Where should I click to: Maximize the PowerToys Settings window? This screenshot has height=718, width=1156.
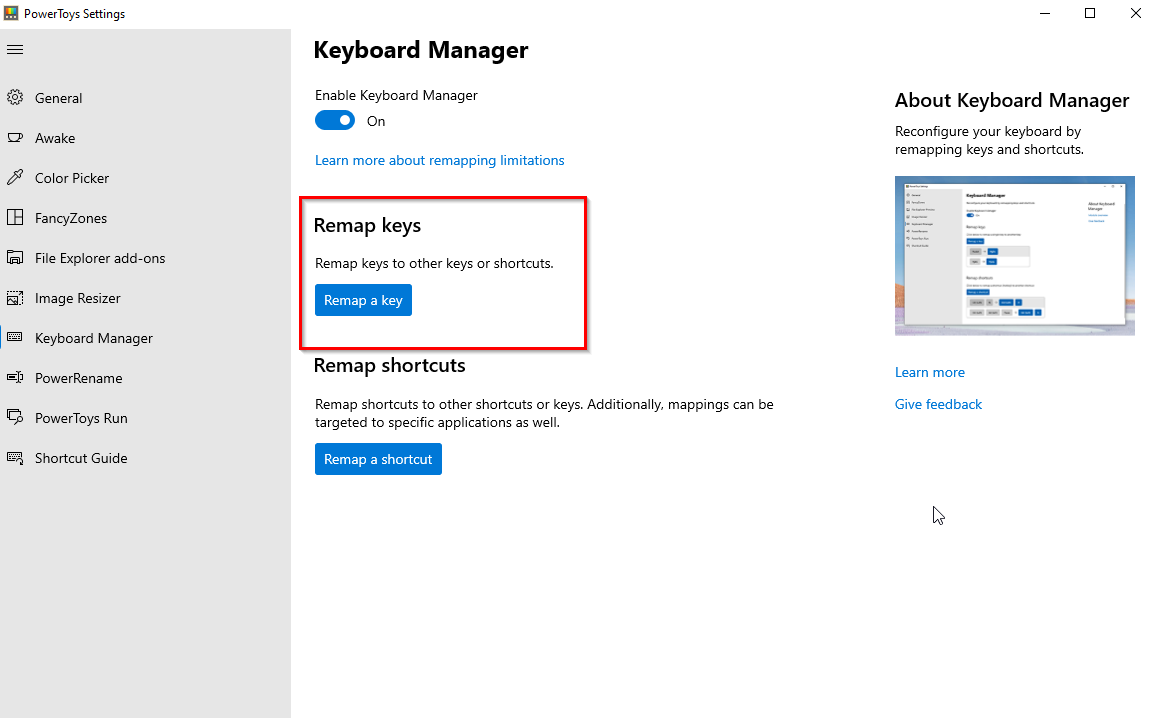(1090, 13)
